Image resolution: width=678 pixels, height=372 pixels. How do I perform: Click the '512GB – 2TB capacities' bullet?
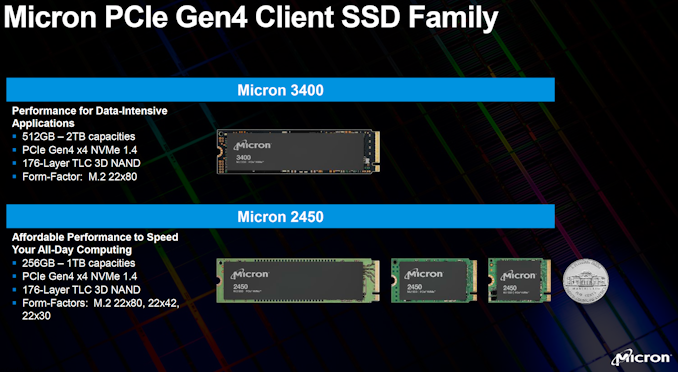tap(79, 137)
